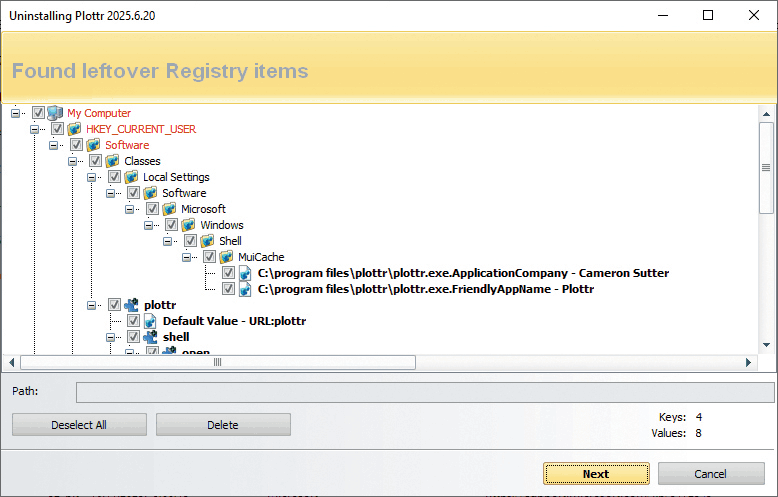Uncheck the Windows key checkbox
778x497 pixels.
(x=171, y=225)
